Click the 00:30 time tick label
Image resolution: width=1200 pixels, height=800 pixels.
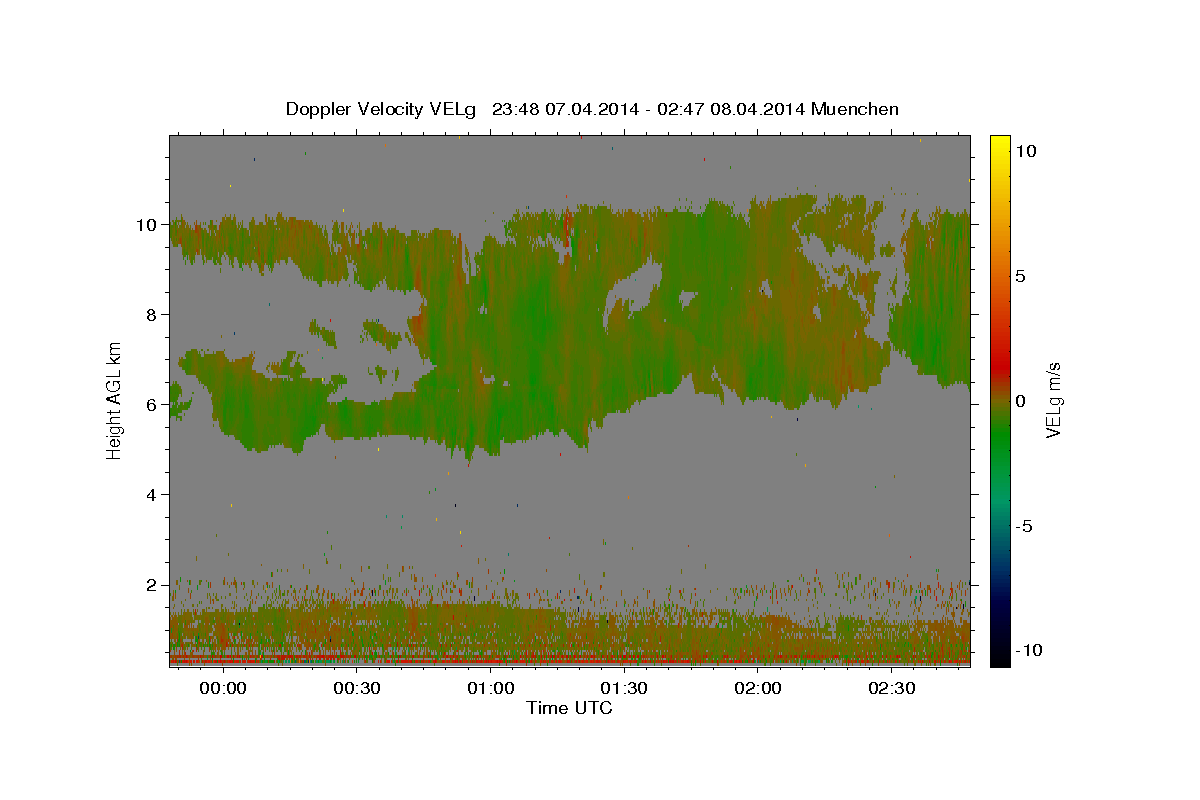click(356, 689)
